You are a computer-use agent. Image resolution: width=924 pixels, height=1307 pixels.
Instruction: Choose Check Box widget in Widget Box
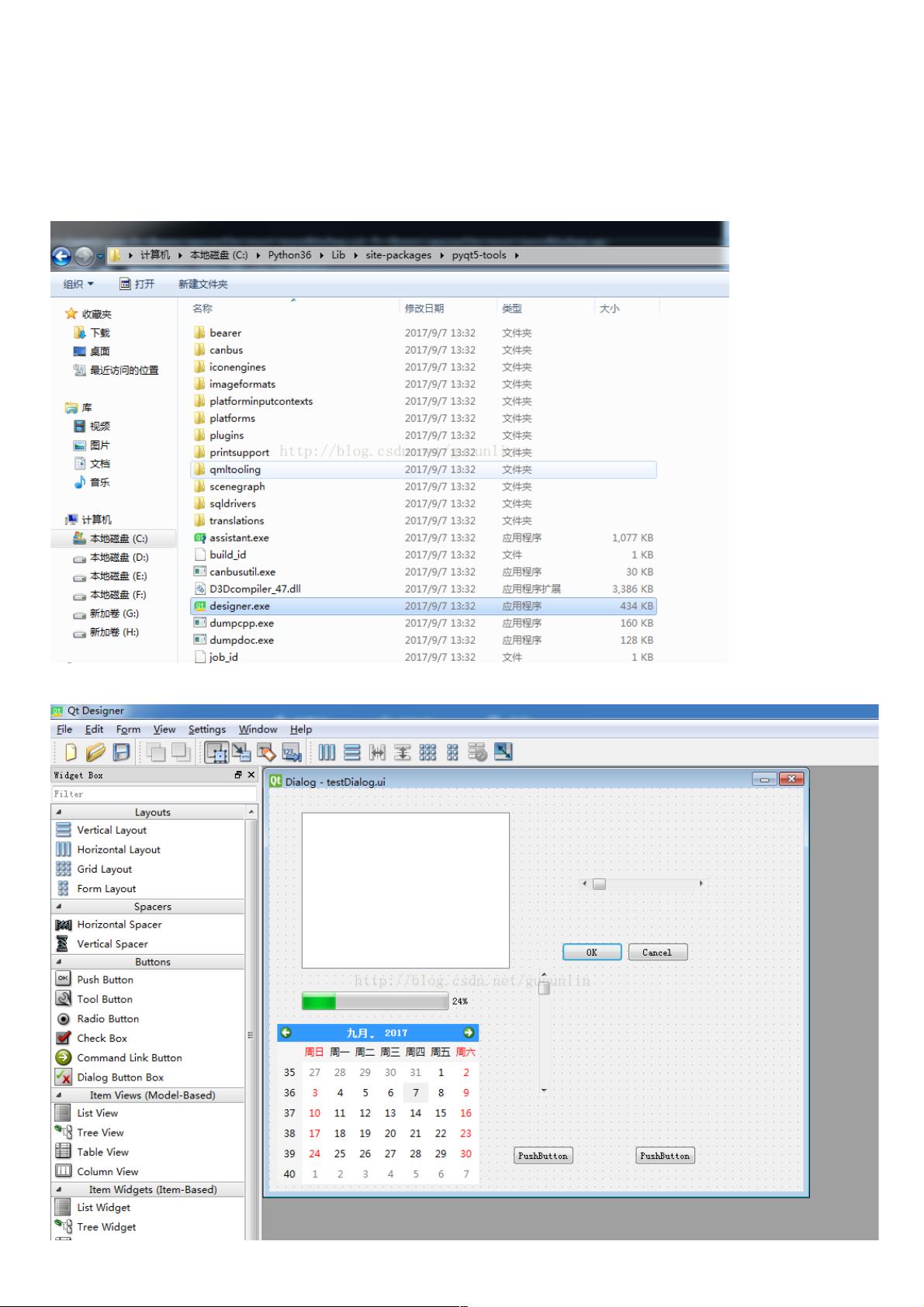click(x=102, y=1038)
